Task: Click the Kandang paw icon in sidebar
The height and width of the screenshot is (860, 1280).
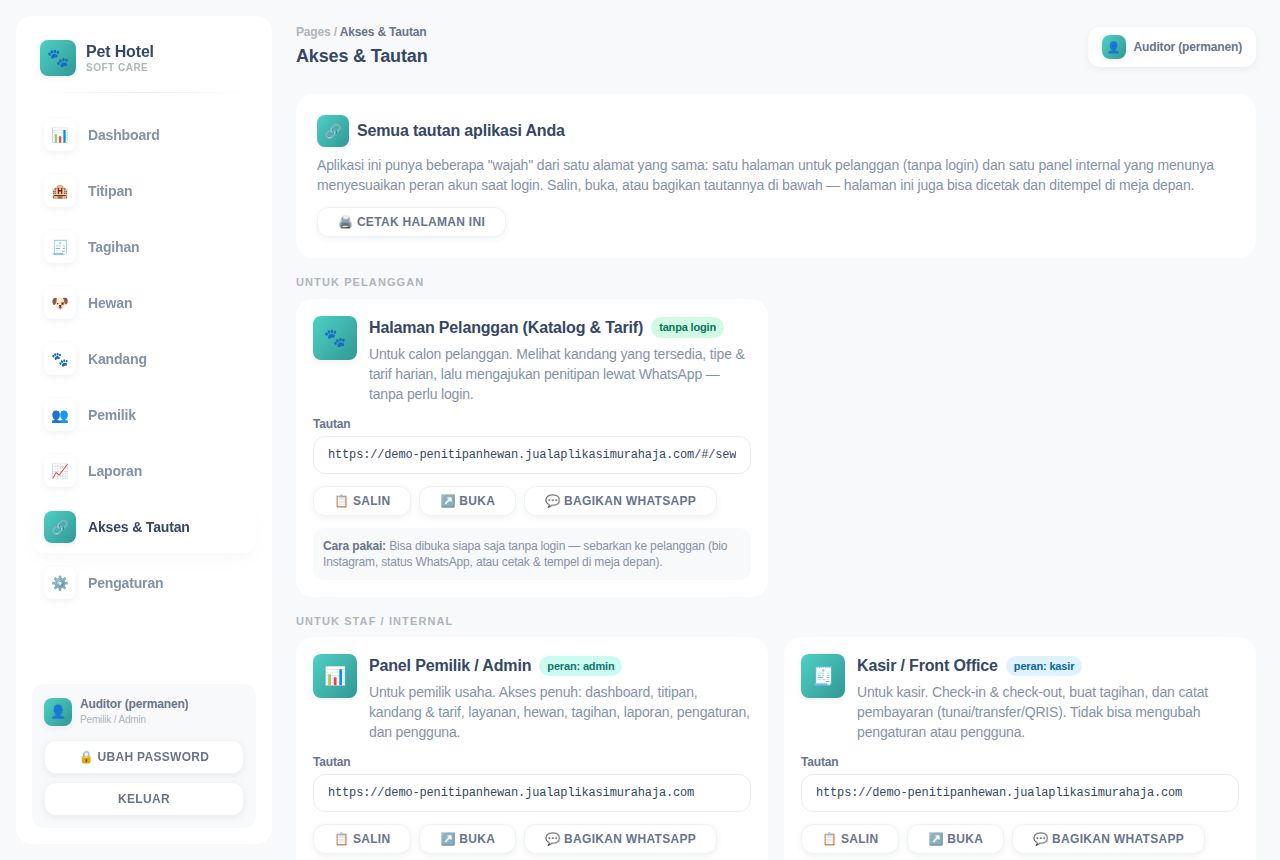Action: 60,359
